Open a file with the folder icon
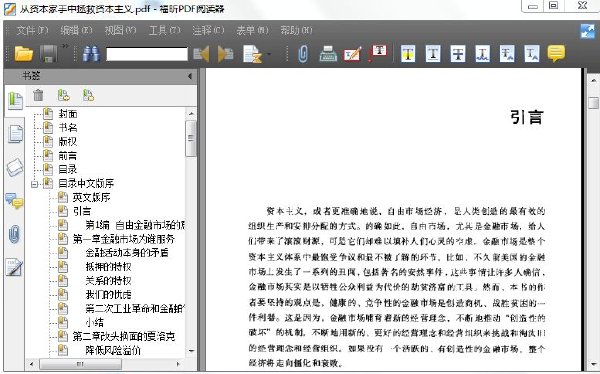Viewport: 600px width, 374px height. click(x=24, y=54)
